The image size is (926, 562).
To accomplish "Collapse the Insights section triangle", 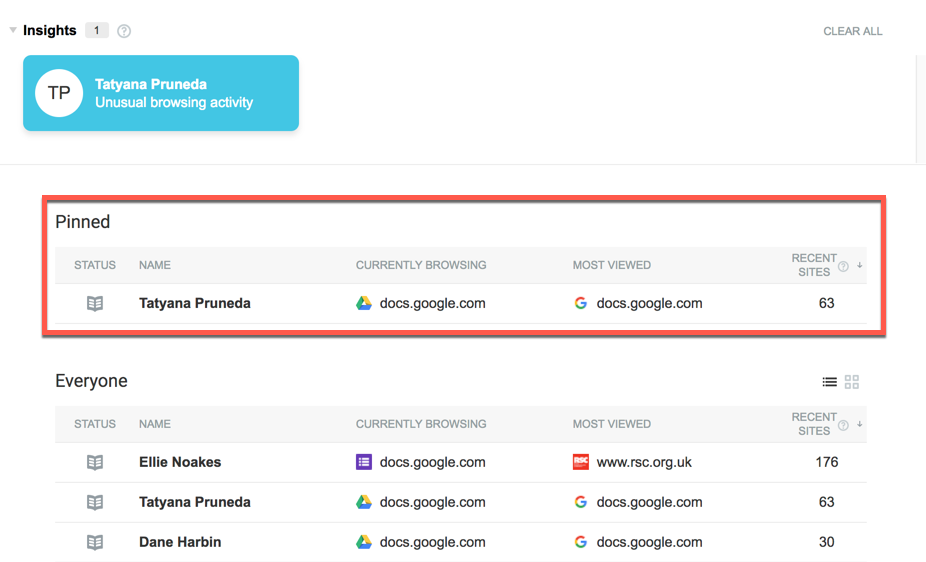I will (13, 31).
